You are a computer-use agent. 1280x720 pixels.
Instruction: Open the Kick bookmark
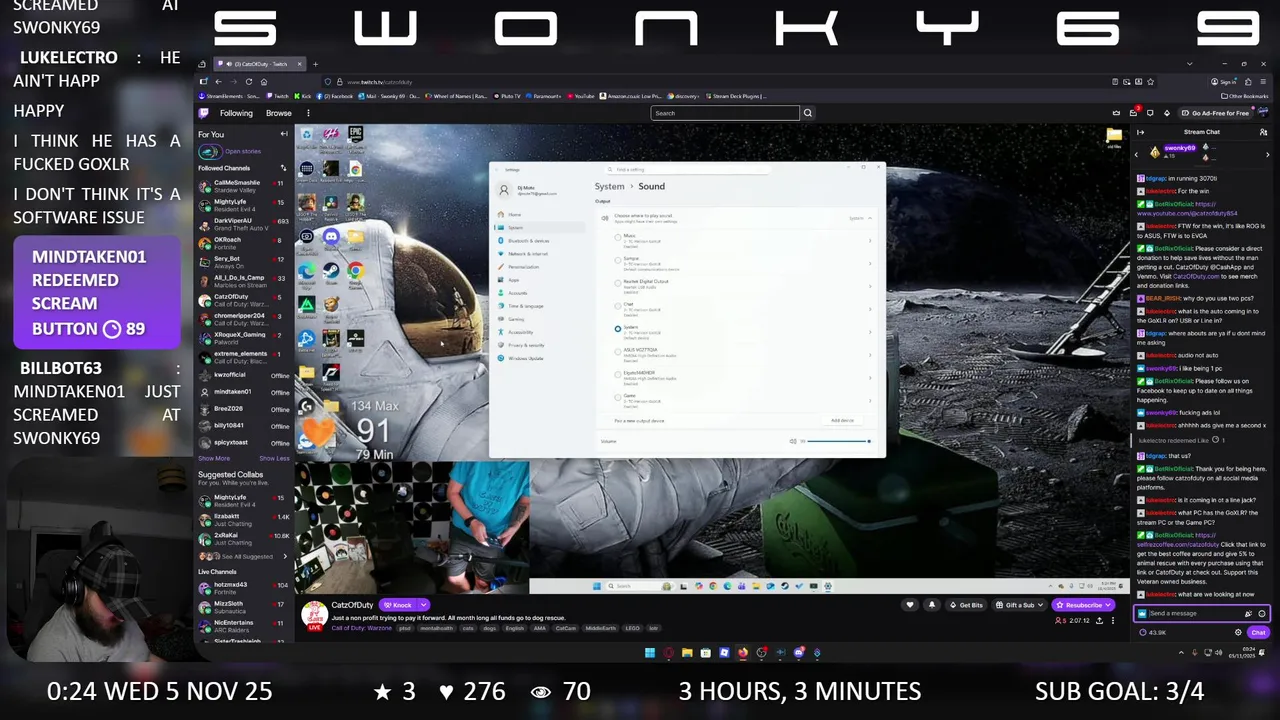tap(305, 96)
